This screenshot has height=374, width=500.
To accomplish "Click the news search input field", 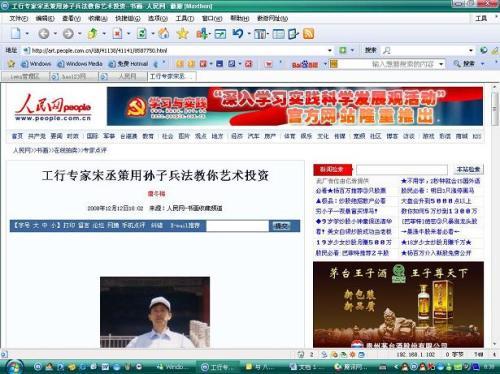I will click(x=402, y=170).
